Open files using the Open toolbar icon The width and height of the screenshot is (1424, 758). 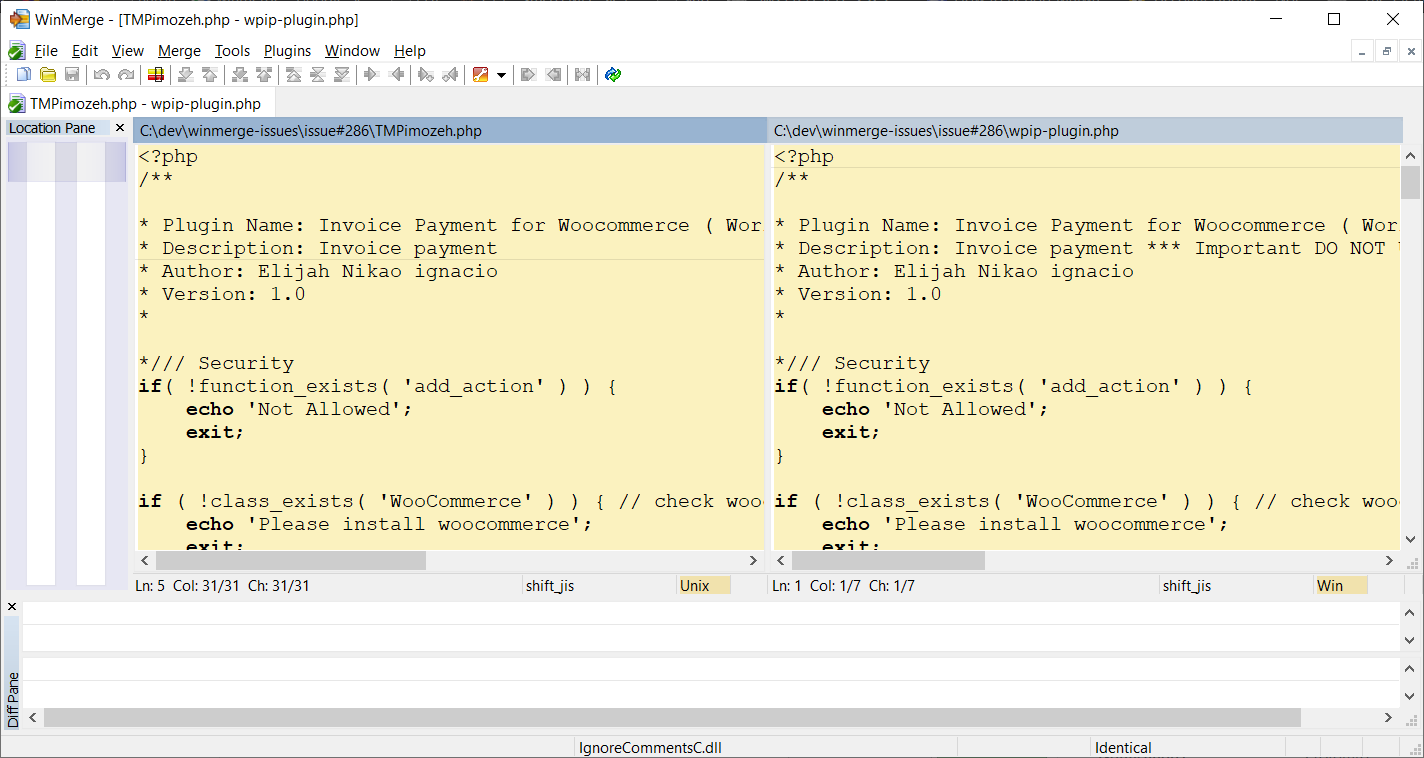(x=47, y=74)
